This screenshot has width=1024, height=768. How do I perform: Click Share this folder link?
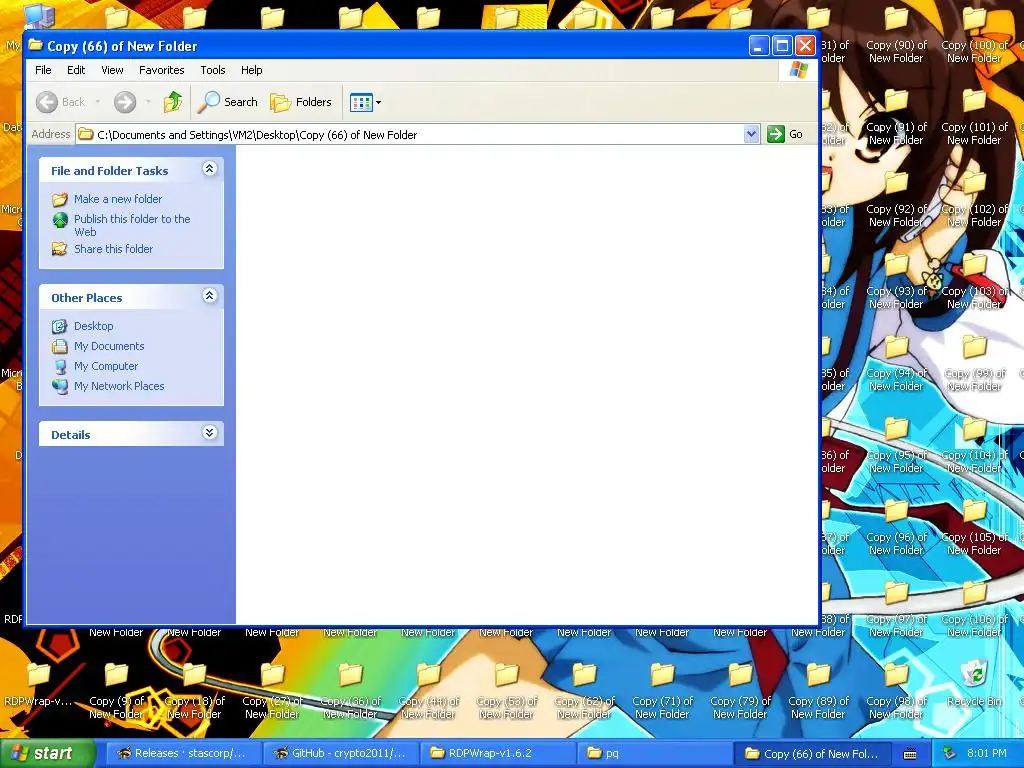113,249
